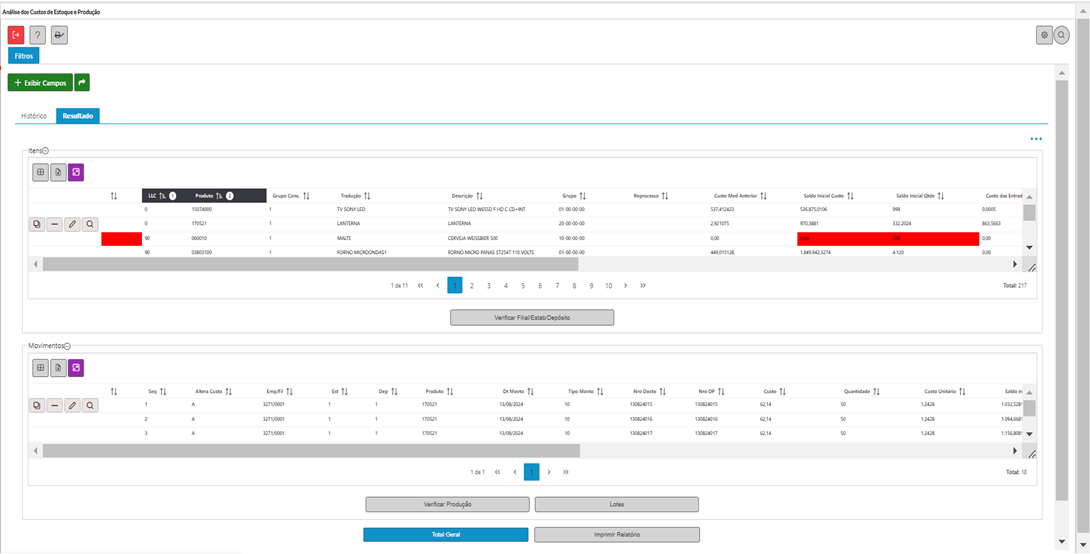
Task: Click the Verificar Filial/Estab/Depósito button
Action: point(532,317)
